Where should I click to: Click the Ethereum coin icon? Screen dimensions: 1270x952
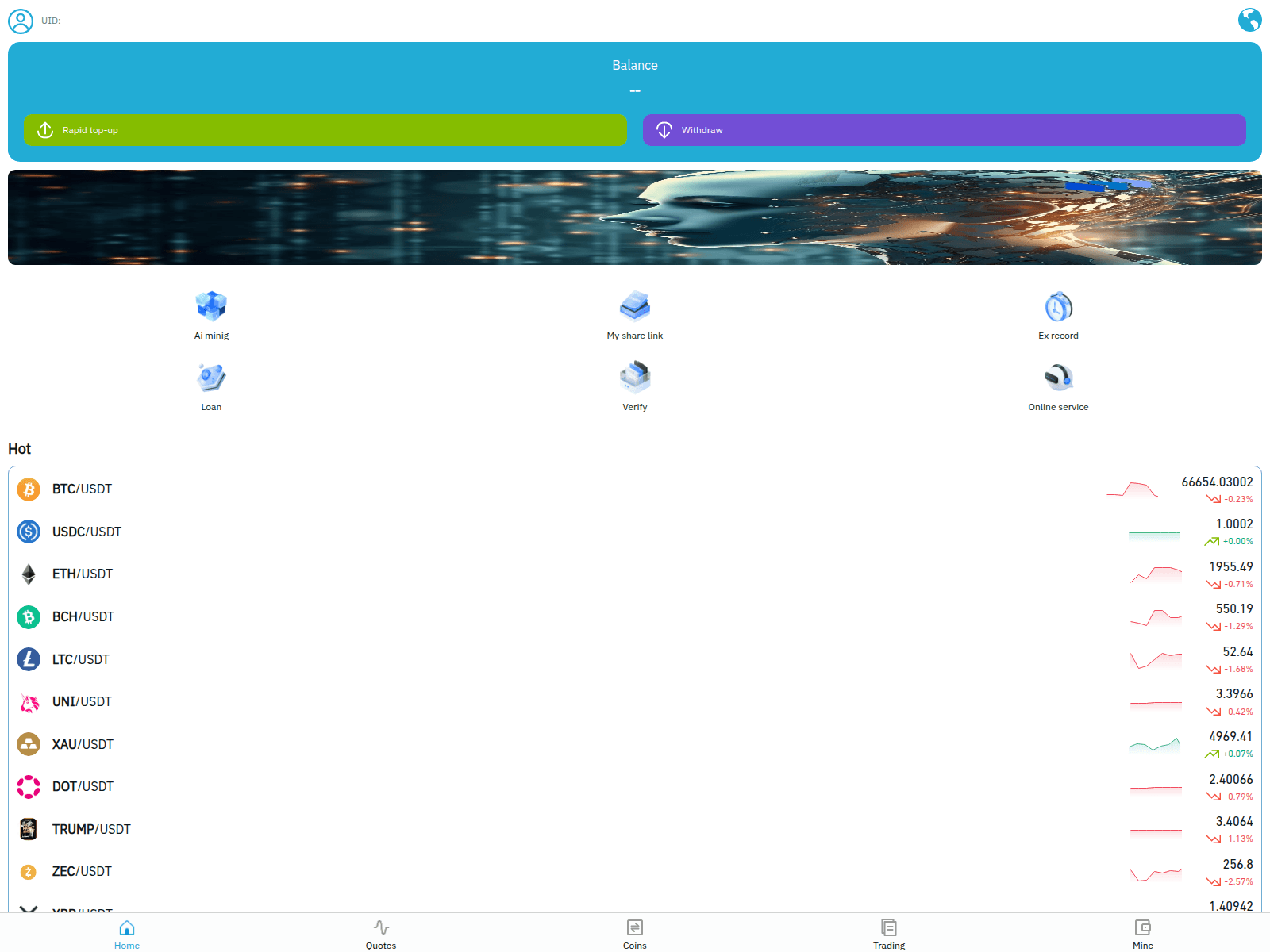click(29, 574)
